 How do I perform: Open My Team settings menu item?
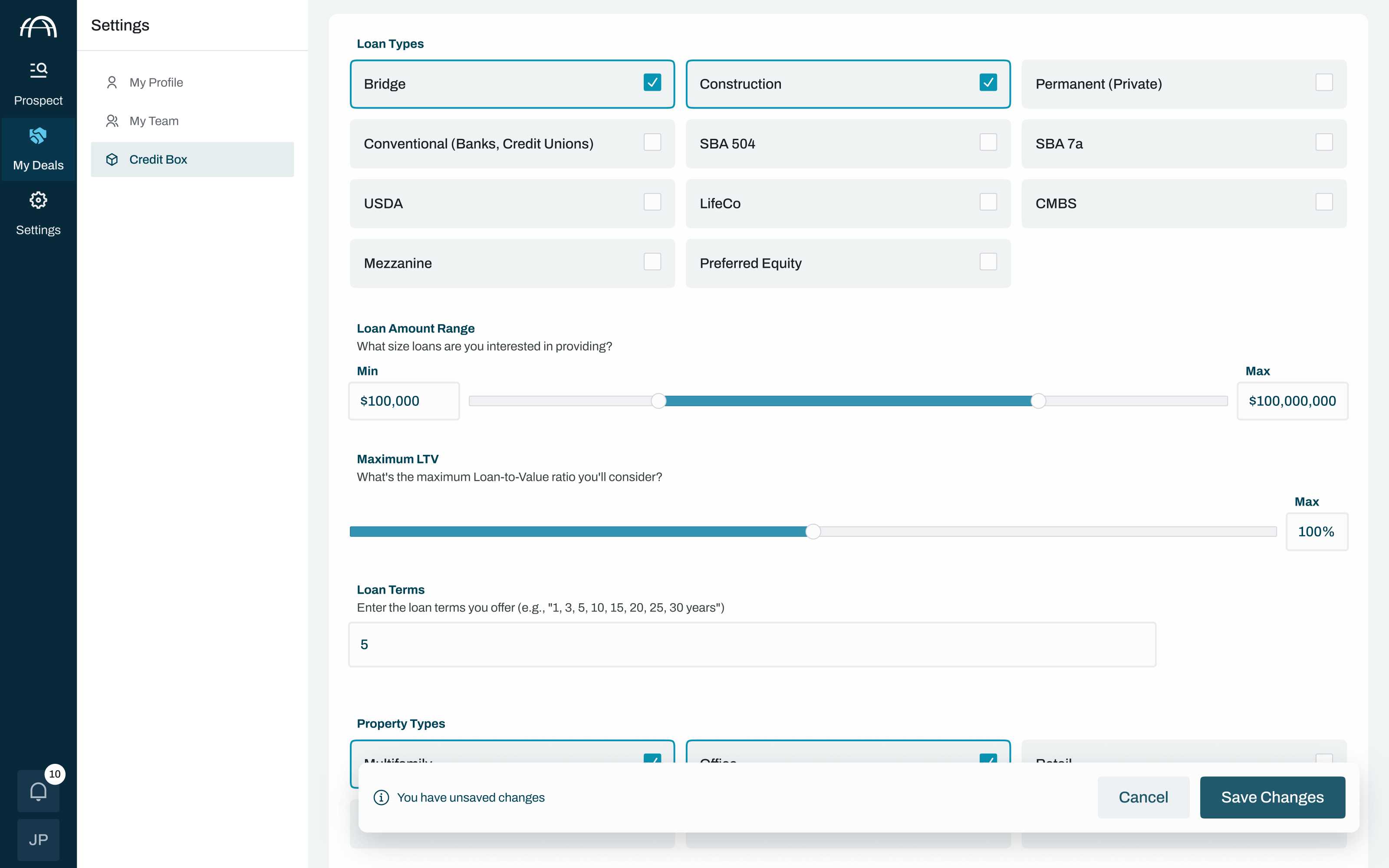[154, 121]
